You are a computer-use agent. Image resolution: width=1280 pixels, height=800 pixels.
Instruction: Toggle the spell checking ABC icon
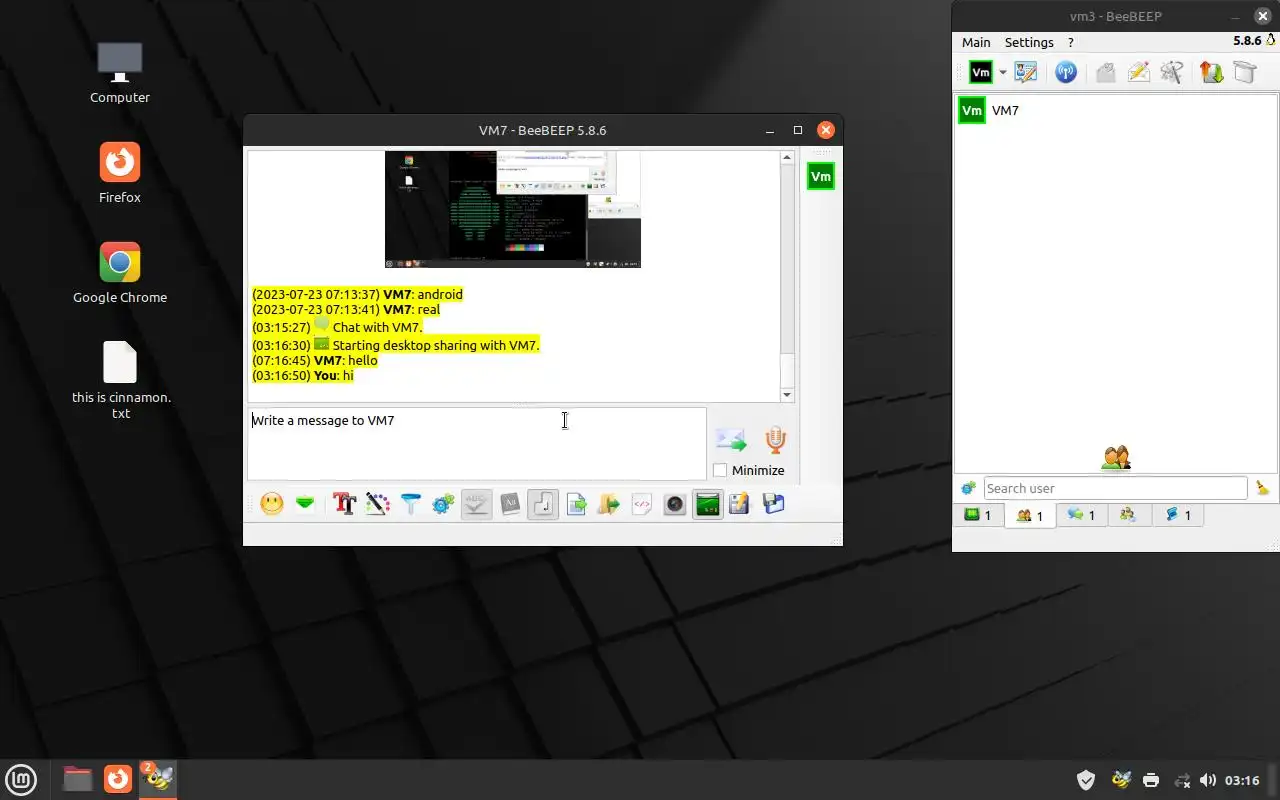coord(476,504)
